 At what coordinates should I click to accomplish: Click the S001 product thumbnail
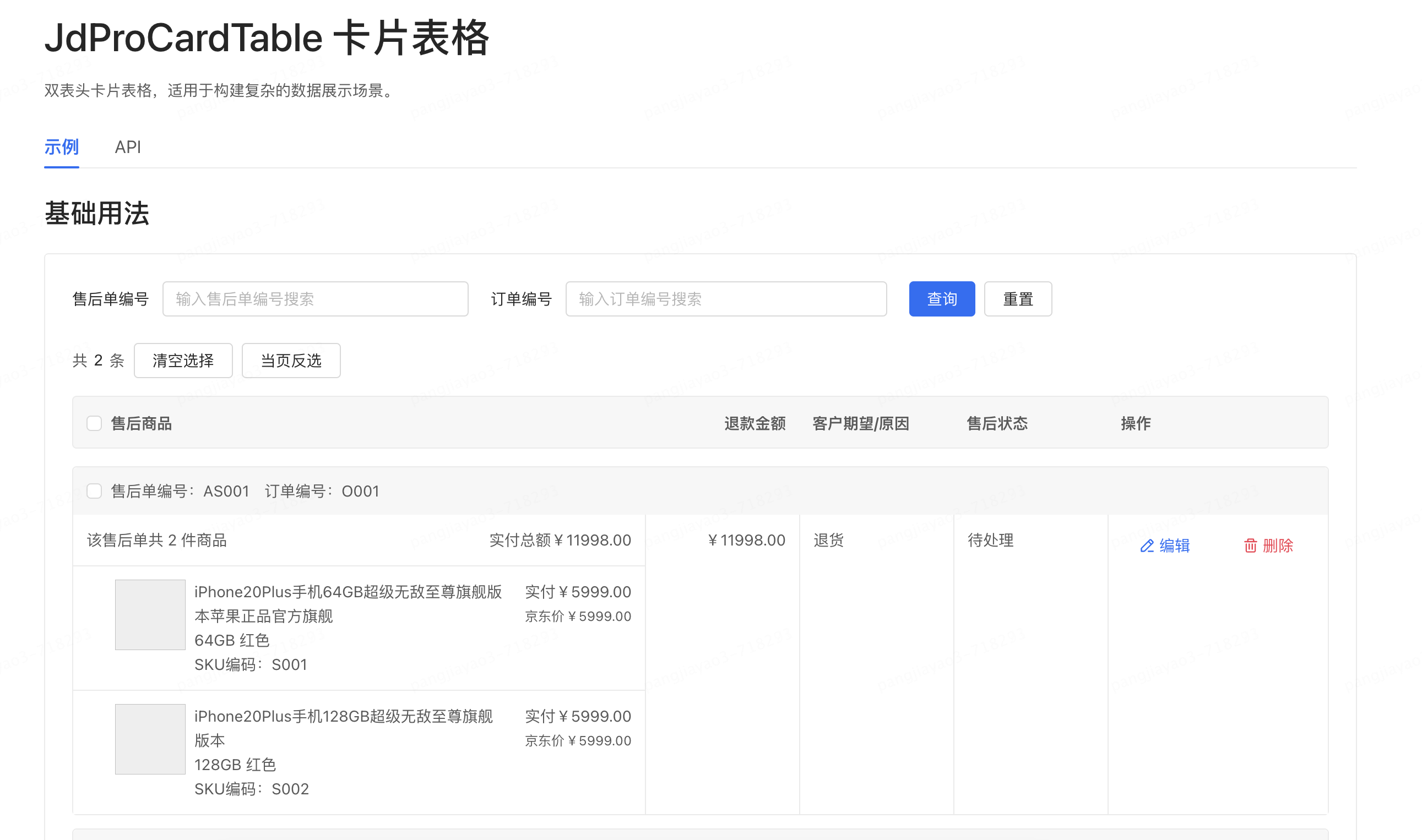point(150,615)
